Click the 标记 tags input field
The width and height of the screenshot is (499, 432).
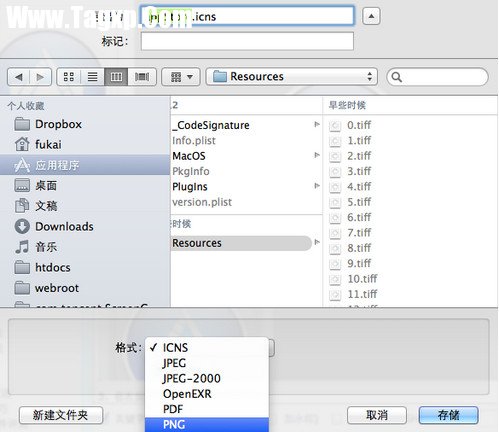tap(247, 41)
